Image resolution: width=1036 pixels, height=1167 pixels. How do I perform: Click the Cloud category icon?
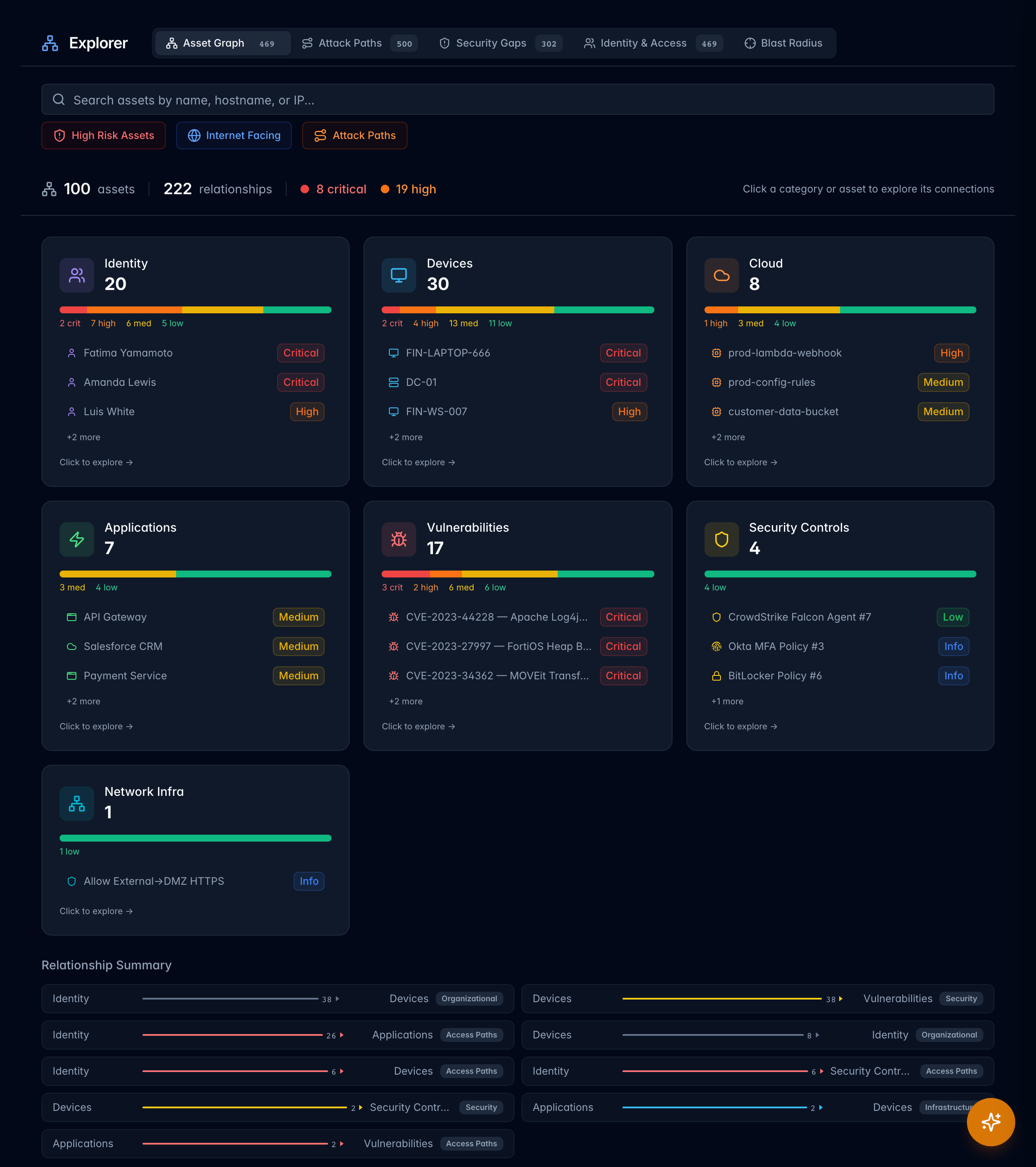721,275
